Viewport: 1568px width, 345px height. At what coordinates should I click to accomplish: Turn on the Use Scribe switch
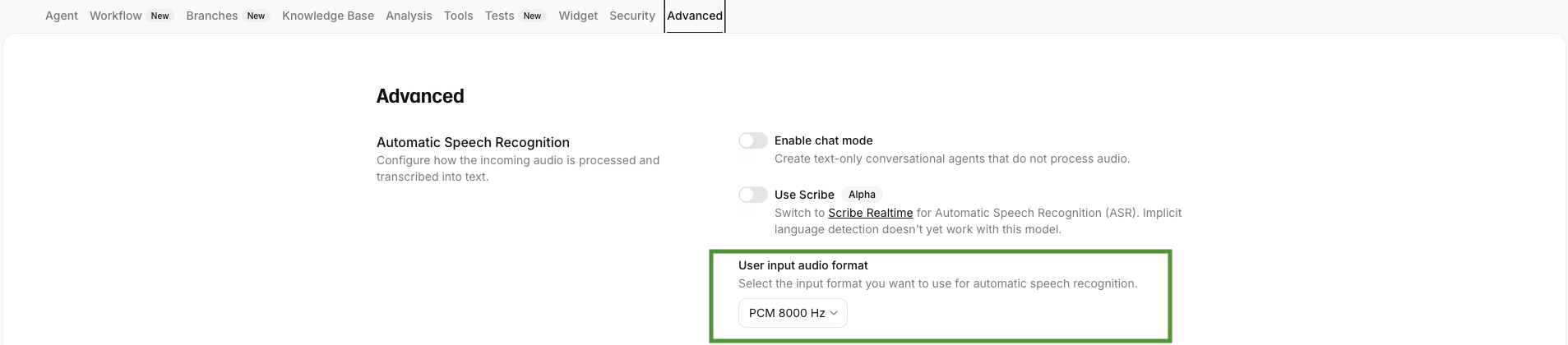coord(752,195)
